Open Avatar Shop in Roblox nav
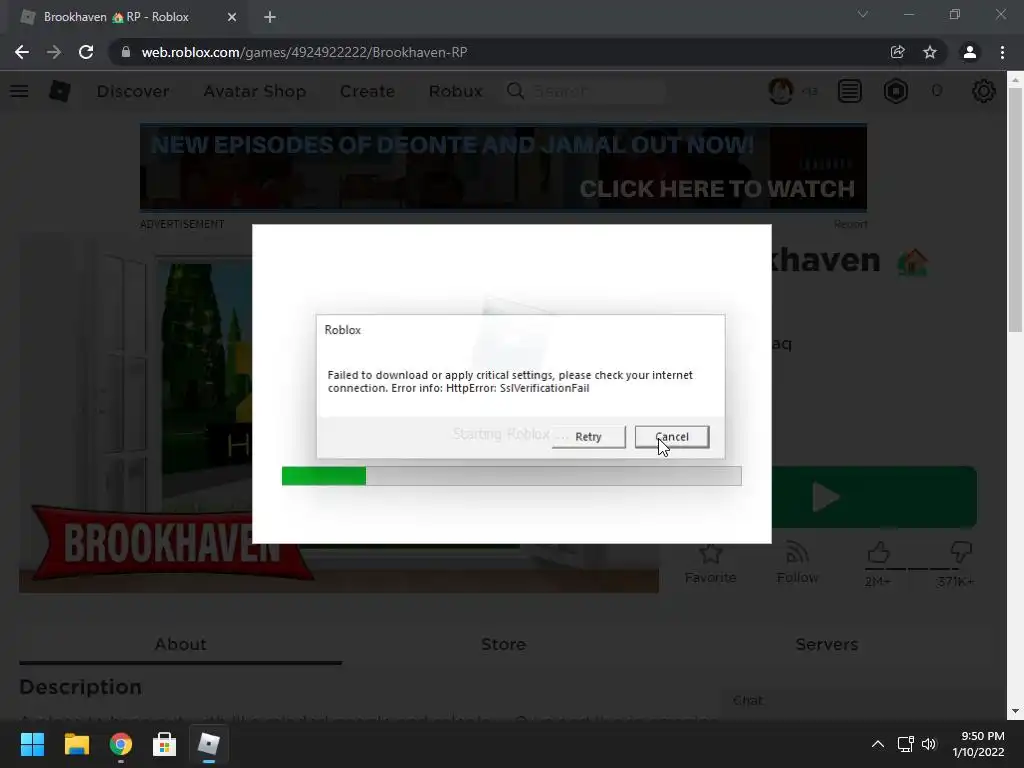This screenshot has height=768, width=1024. click(x=255, y=91)
